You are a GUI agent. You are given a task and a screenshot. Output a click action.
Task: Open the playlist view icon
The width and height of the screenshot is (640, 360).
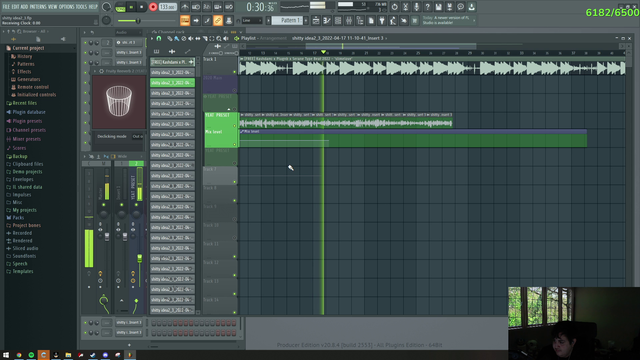coord(316,20)
